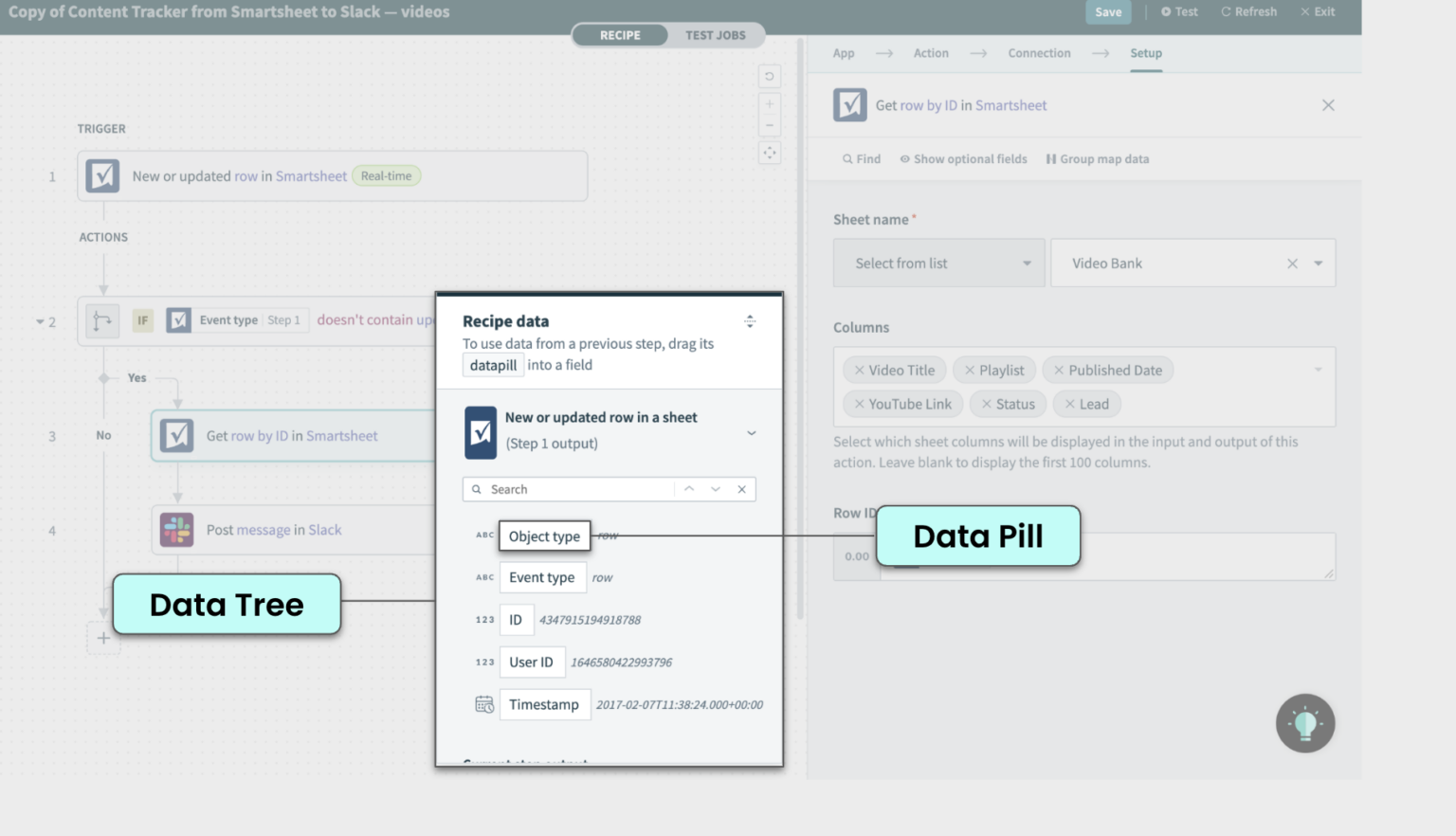1456x836 pixels.
Task: Select the Slack icon in the Post message step
Action: (176, 529)
